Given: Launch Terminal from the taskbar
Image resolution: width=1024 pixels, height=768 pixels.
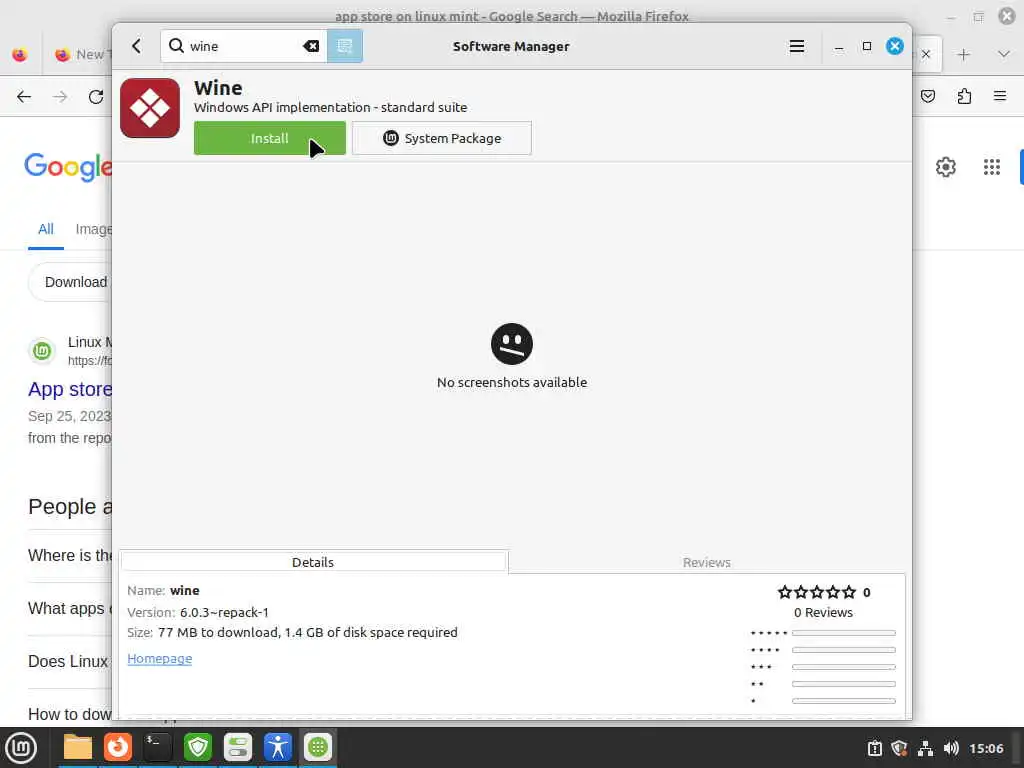Looking at the screenshot, I should [158, 747].
